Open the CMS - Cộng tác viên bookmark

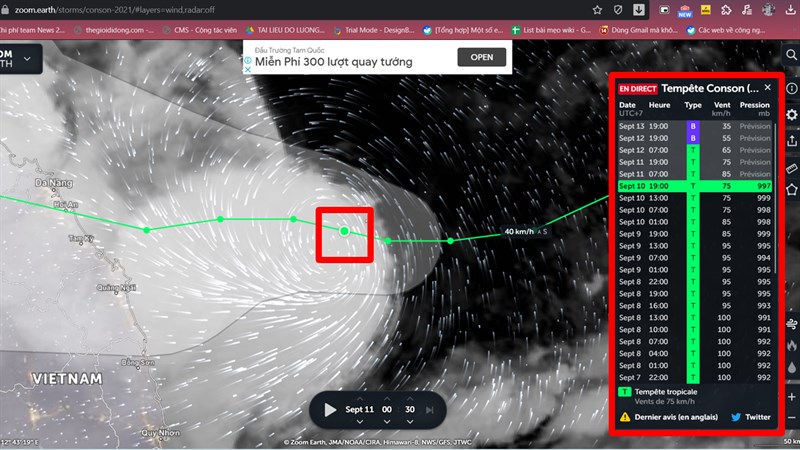tap(199, 30)
